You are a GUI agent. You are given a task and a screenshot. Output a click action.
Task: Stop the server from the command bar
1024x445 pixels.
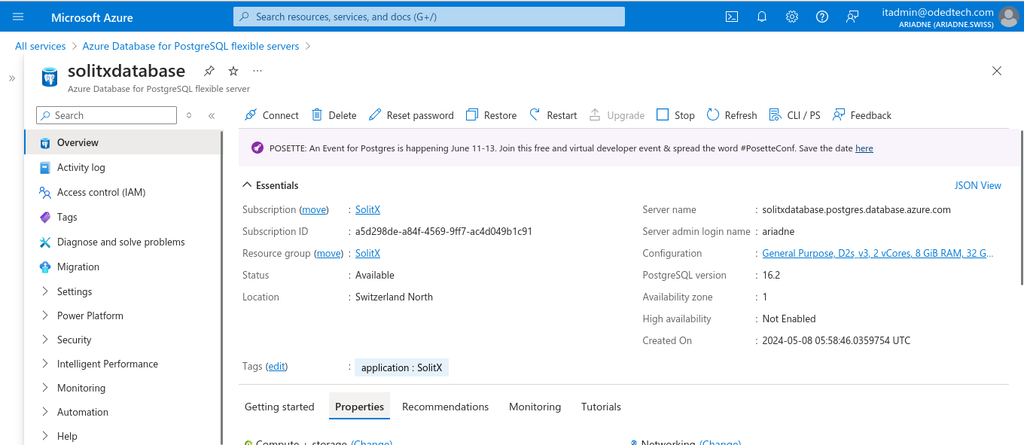[x=675, y=115]
